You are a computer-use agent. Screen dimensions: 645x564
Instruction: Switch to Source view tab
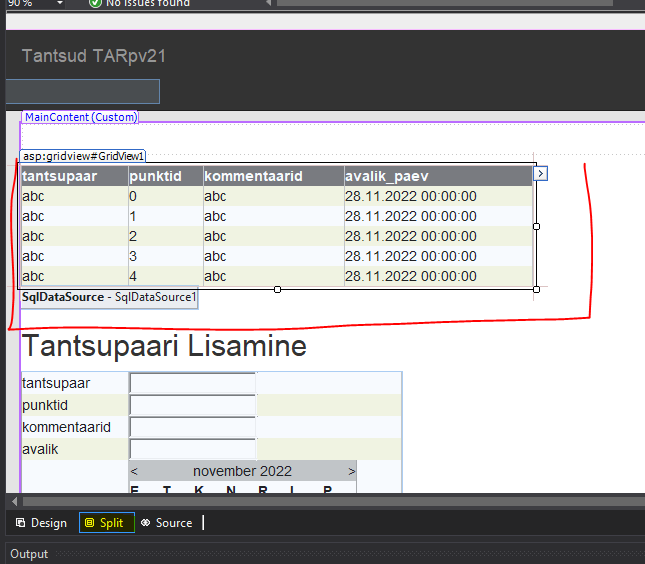(x=166, y=523)
